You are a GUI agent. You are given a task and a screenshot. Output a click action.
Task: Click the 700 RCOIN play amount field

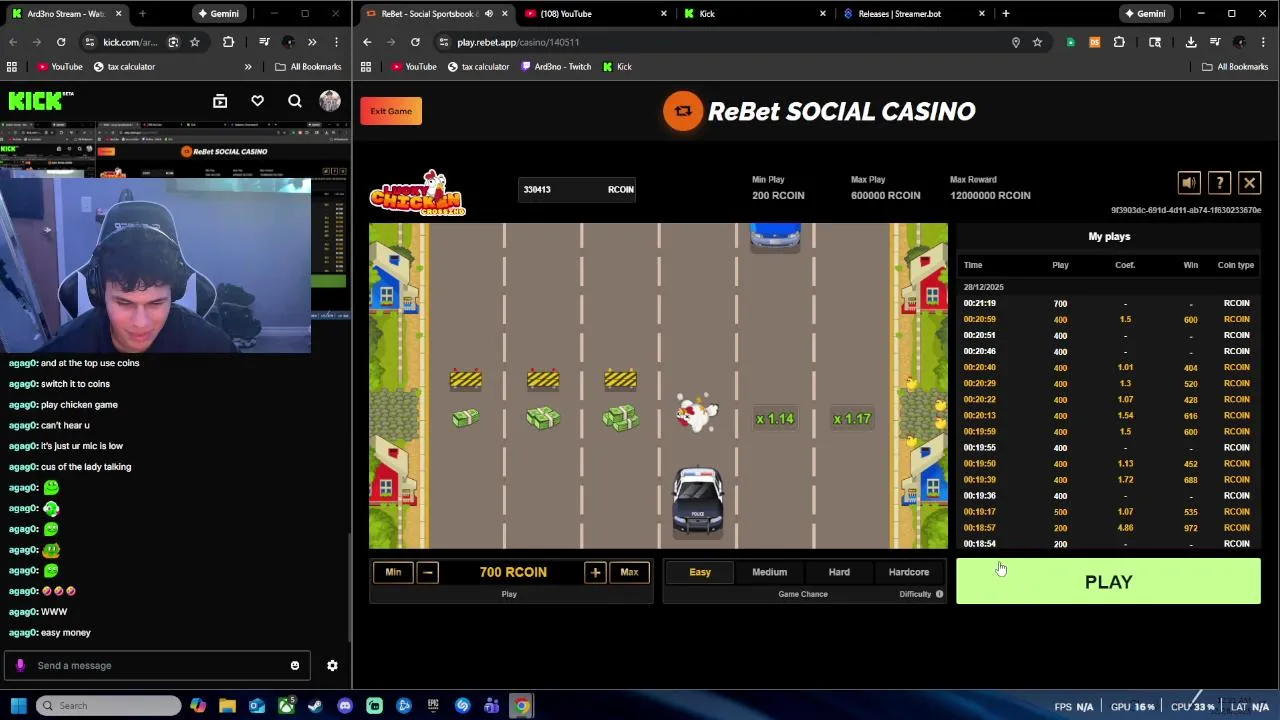(512, 572)
